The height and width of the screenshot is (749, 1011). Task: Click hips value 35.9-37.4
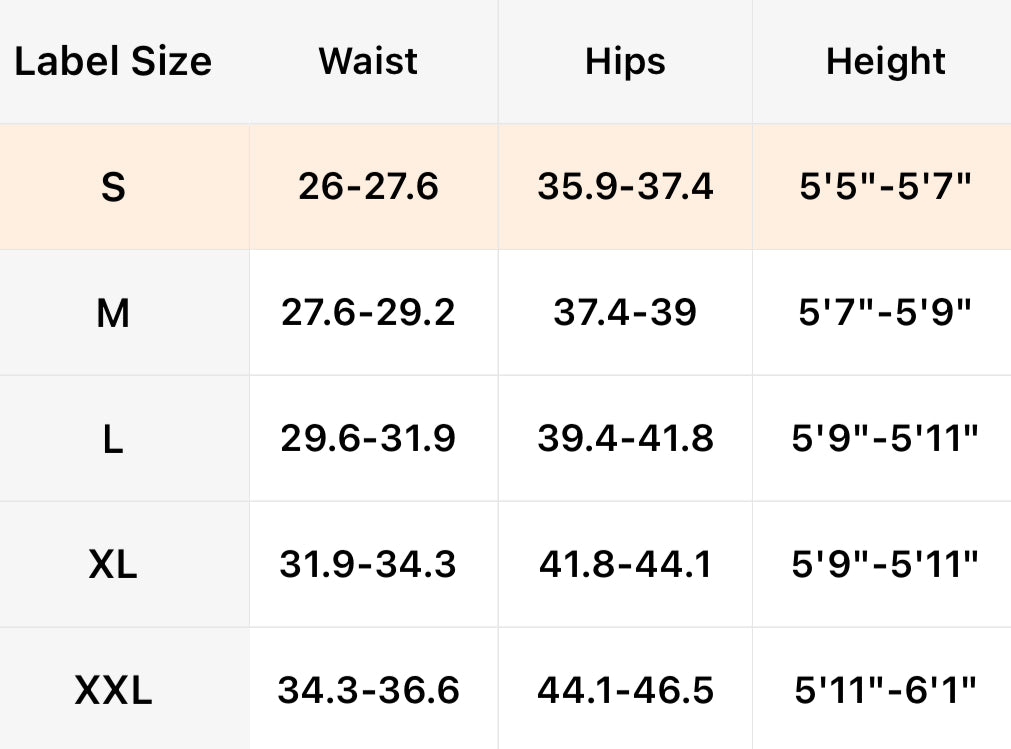(625, 187)
